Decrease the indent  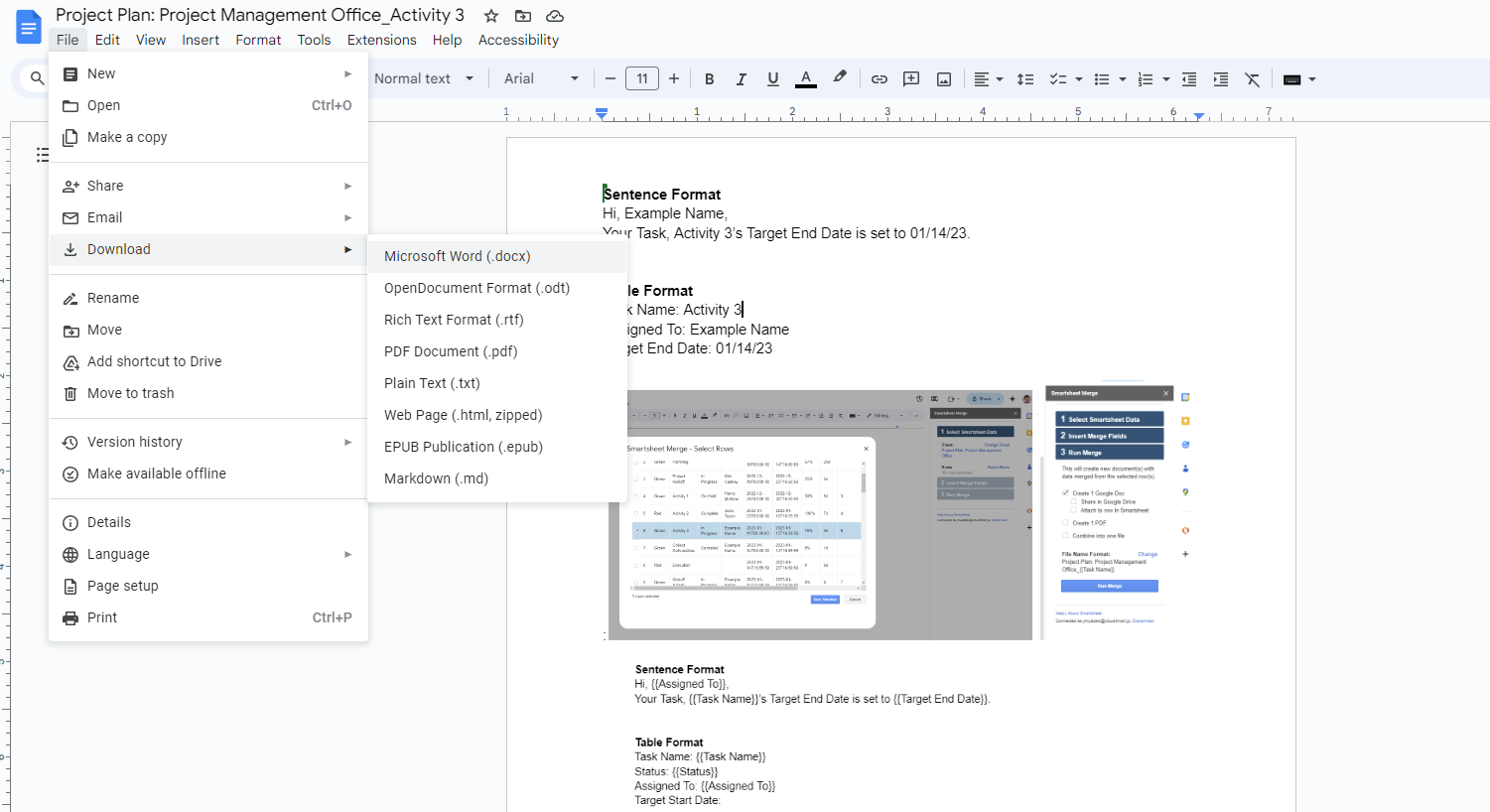[1188, 79]
